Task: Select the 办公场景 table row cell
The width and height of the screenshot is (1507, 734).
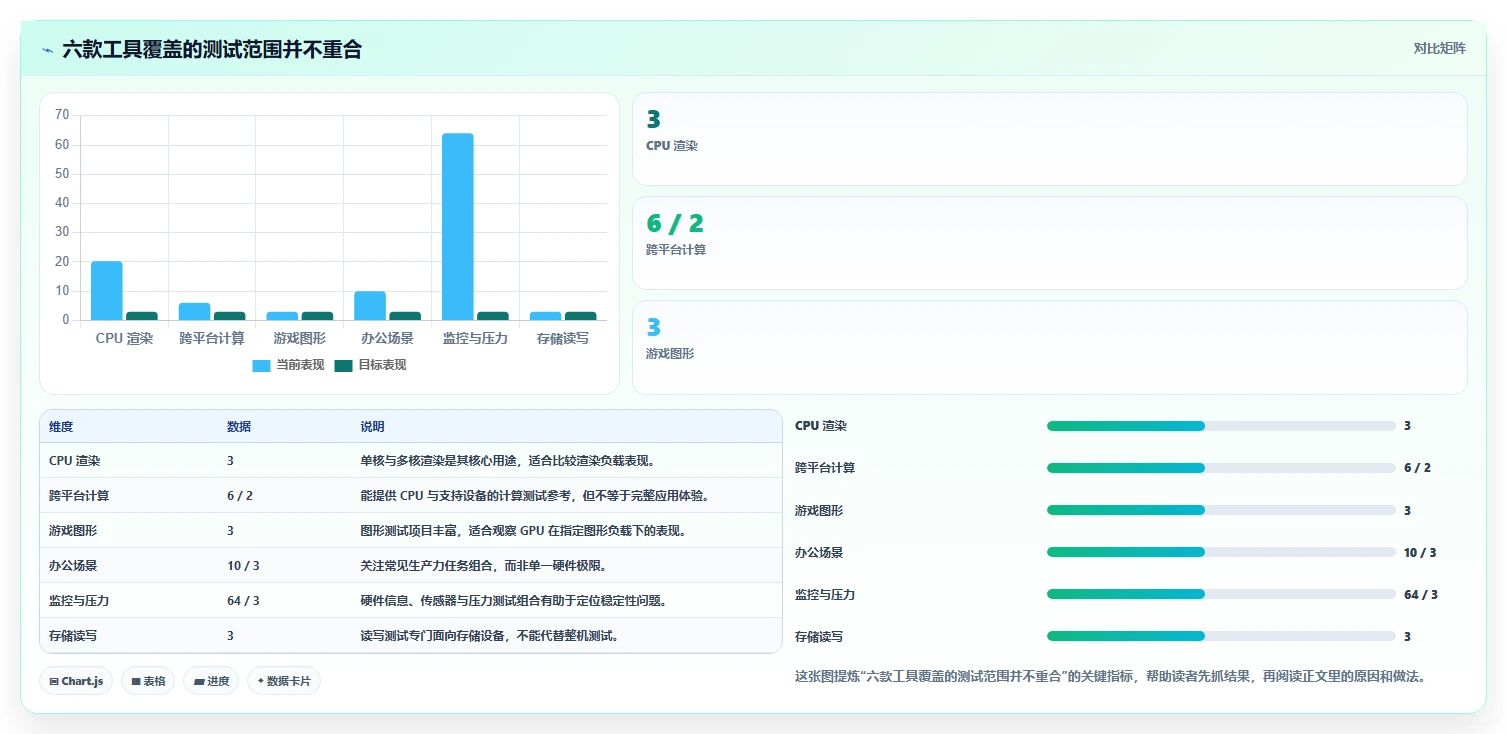Action: point(73,566)
